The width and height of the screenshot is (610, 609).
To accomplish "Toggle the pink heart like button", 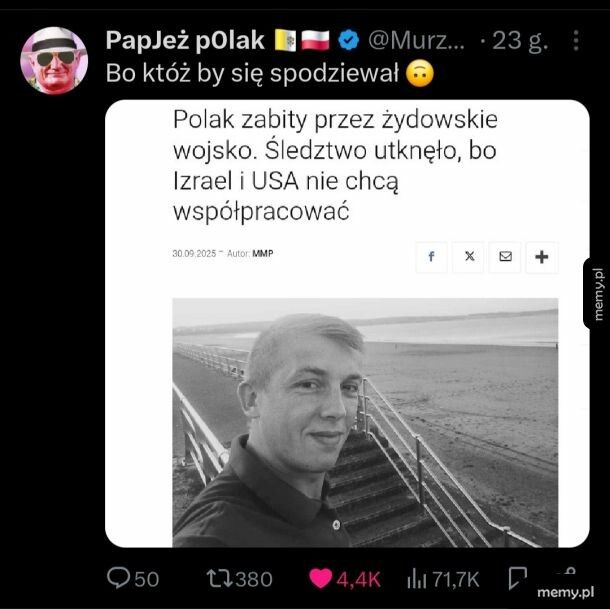I will pyautogui.click(x=320, y=578).
